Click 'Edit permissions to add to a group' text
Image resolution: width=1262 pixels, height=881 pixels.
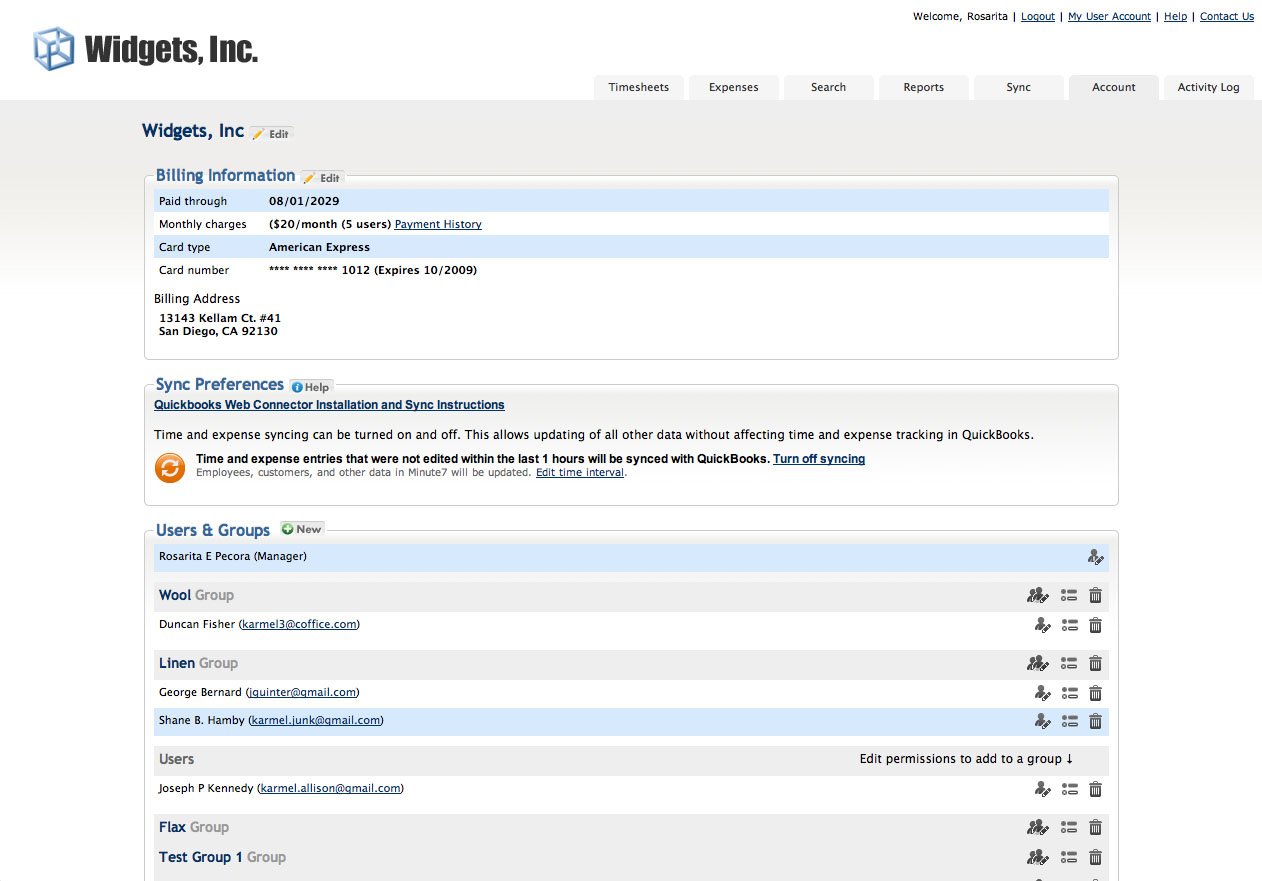966,759
